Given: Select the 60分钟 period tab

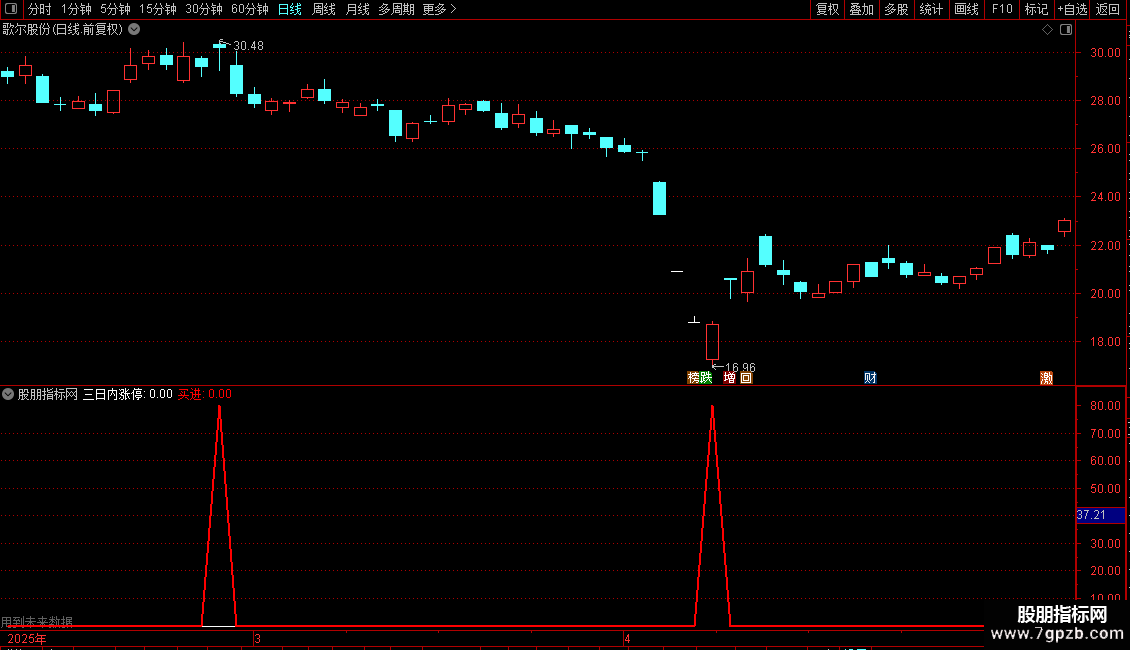Looking at the screenshot, I should 249,9.
